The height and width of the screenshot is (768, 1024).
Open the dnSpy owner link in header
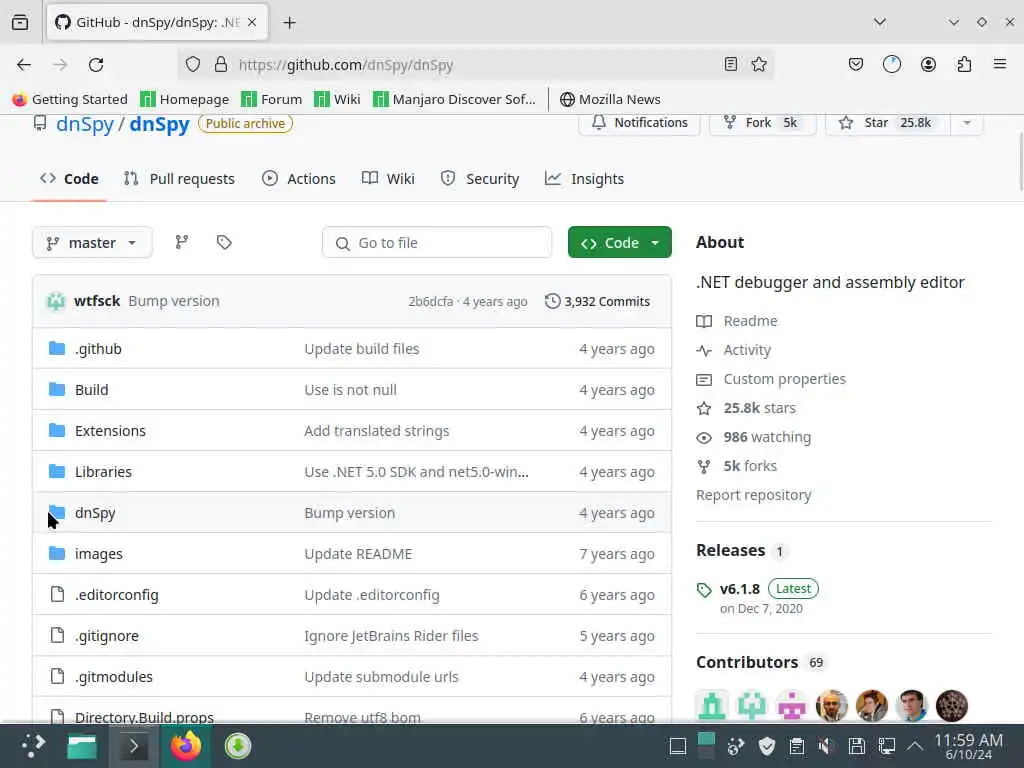(85, 124)
